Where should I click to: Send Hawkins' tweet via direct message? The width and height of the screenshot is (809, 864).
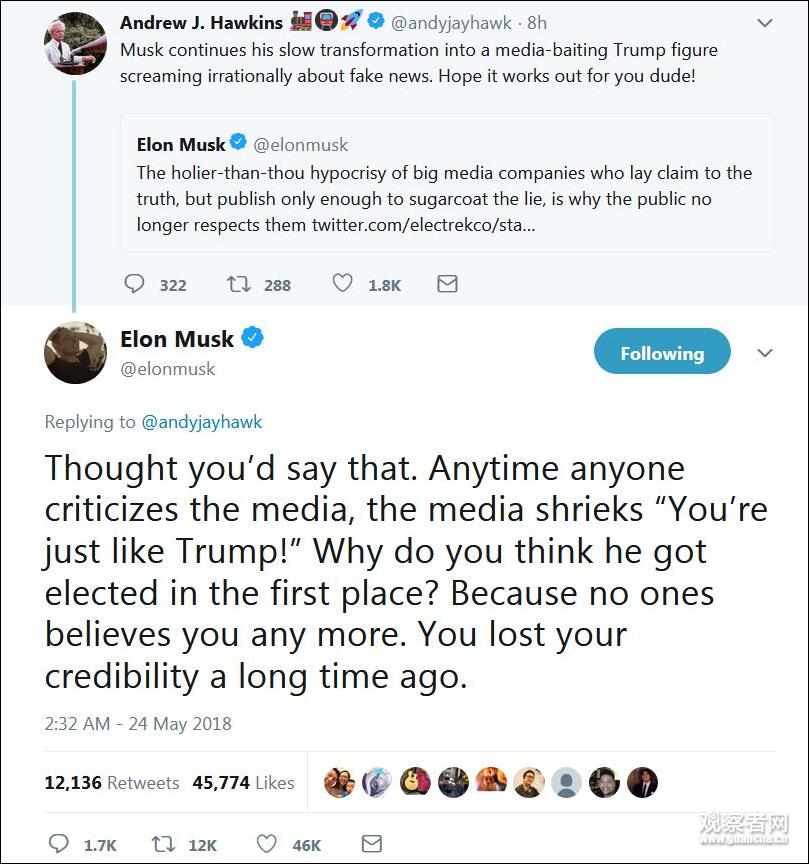pos(448,284)
